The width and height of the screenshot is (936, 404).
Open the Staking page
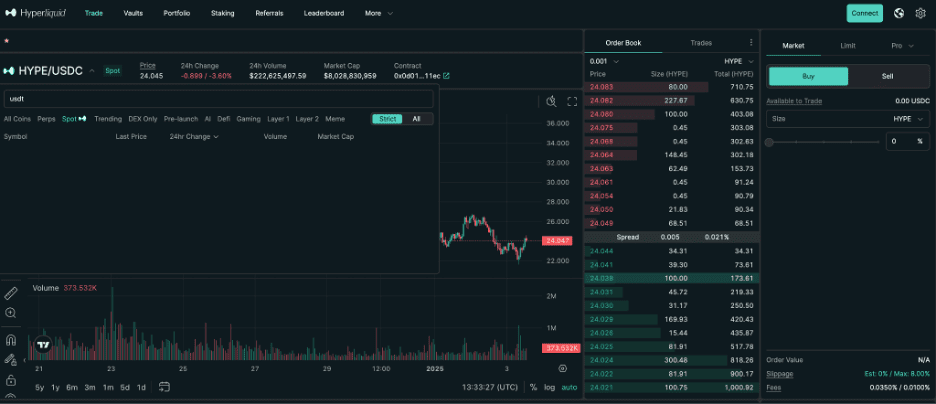(223, 13)
